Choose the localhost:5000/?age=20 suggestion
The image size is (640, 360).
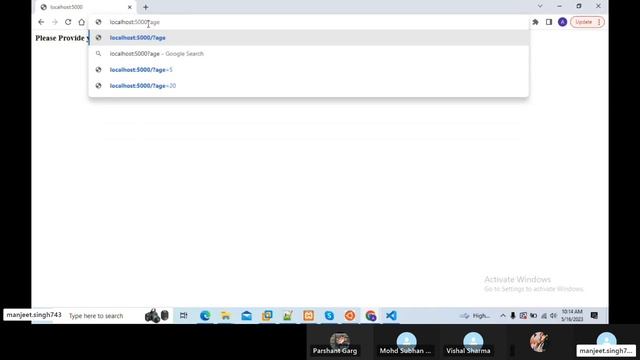coord(309,86)
